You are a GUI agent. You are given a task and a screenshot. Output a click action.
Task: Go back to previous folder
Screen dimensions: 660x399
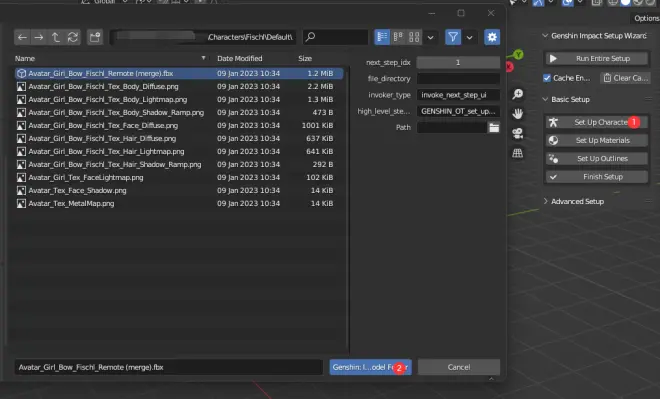click(x=22, y=37)
